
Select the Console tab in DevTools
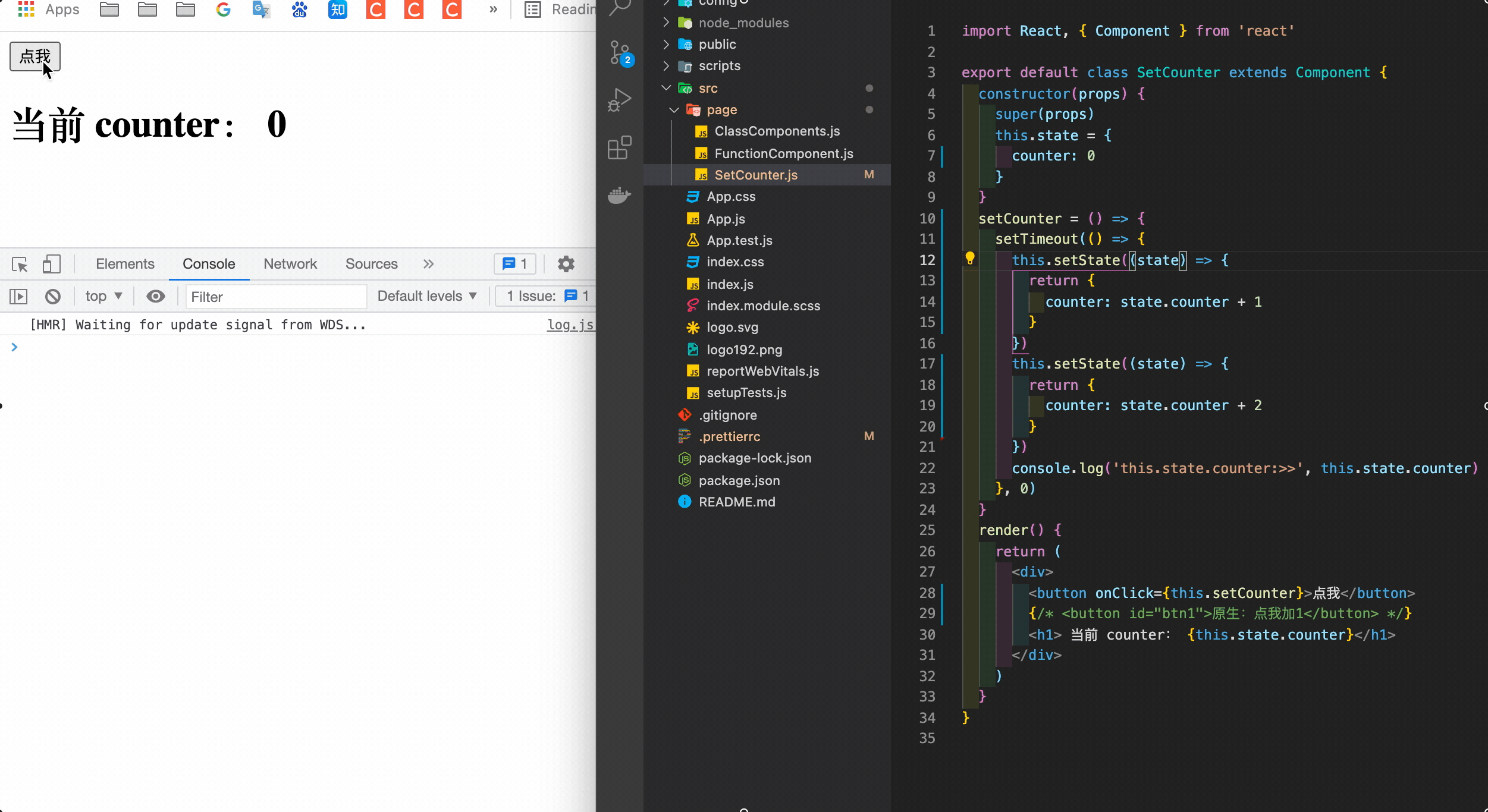(x=208, y=263)
